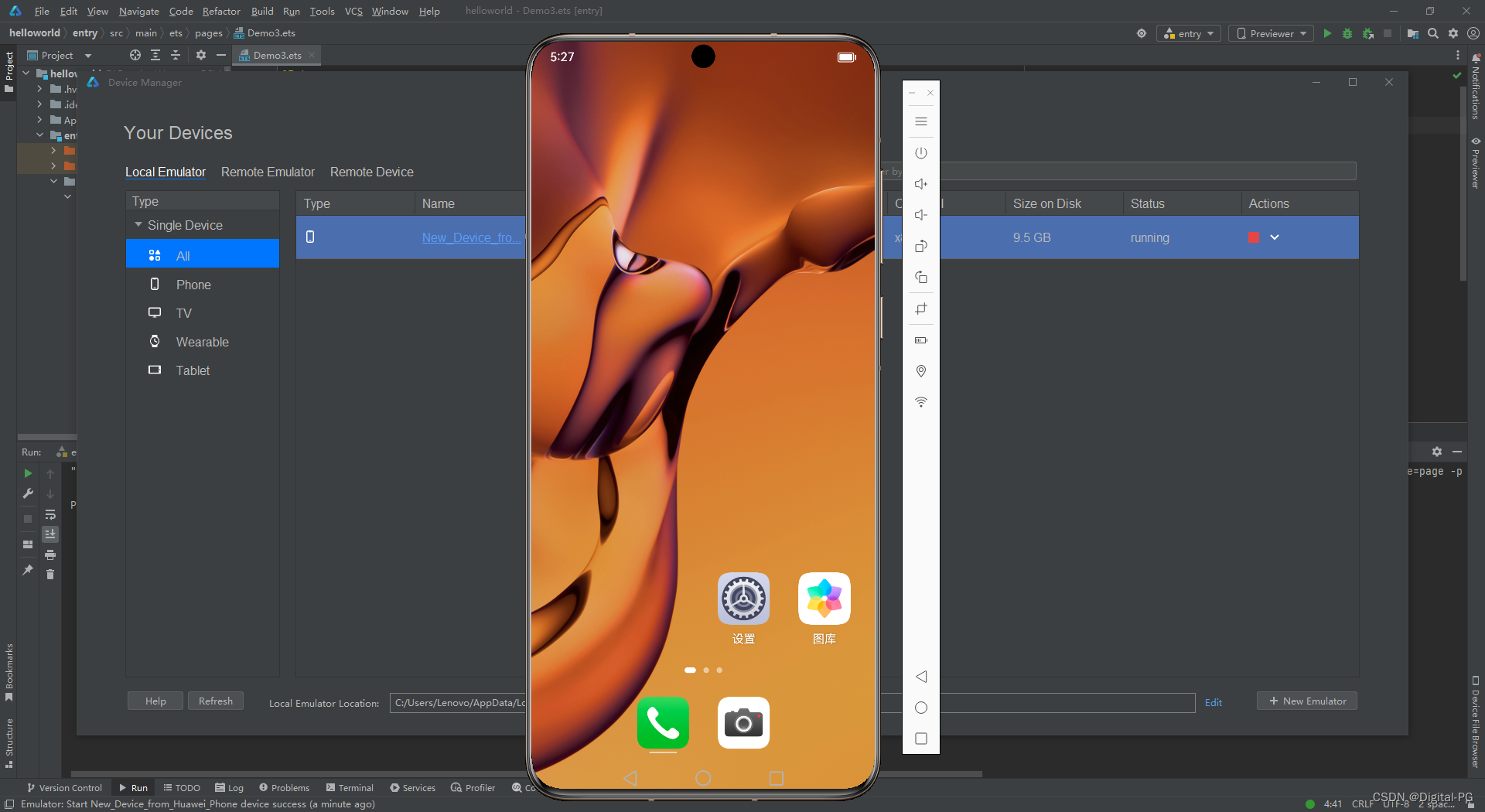Click the Help button in Device Manager
This screenshot has height=812, width=1485.
point(155,701)
